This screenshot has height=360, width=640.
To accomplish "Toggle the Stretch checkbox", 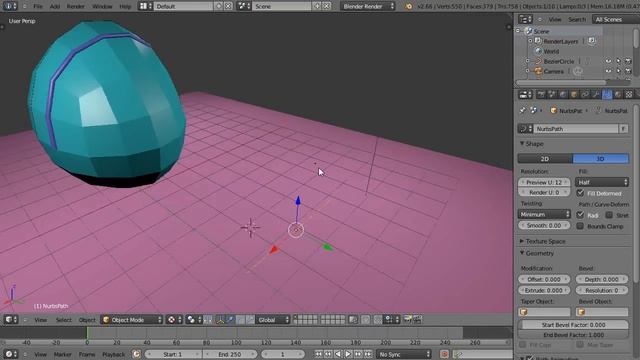I will pyautogui.click(x=609, y=215).
